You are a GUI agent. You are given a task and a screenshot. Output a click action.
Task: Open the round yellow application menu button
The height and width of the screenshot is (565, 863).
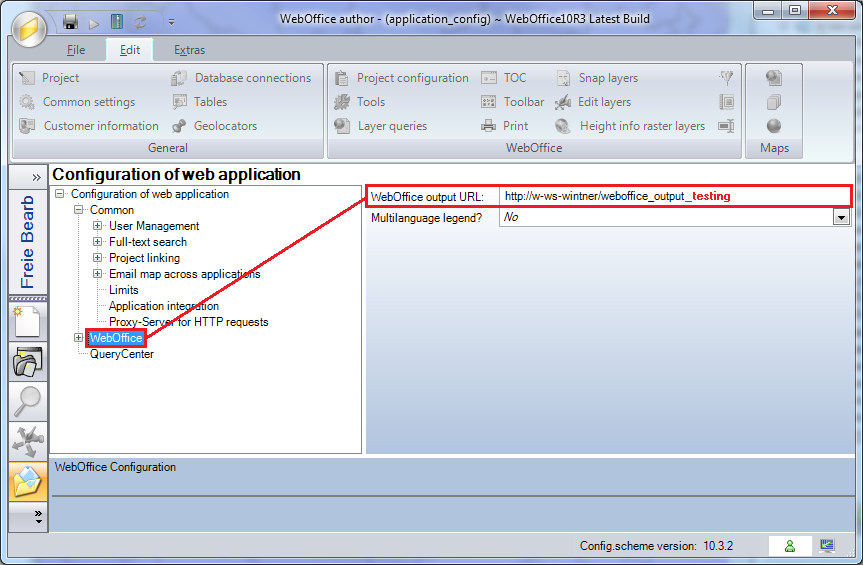click(29, 29)
